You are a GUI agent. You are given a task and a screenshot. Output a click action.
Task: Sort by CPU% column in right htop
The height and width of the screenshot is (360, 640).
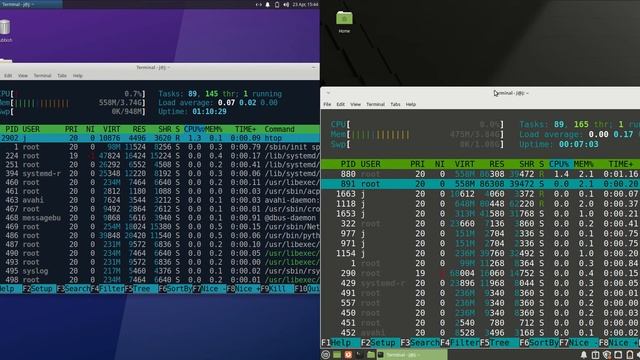pyautogui.click(x=559, y=164)
